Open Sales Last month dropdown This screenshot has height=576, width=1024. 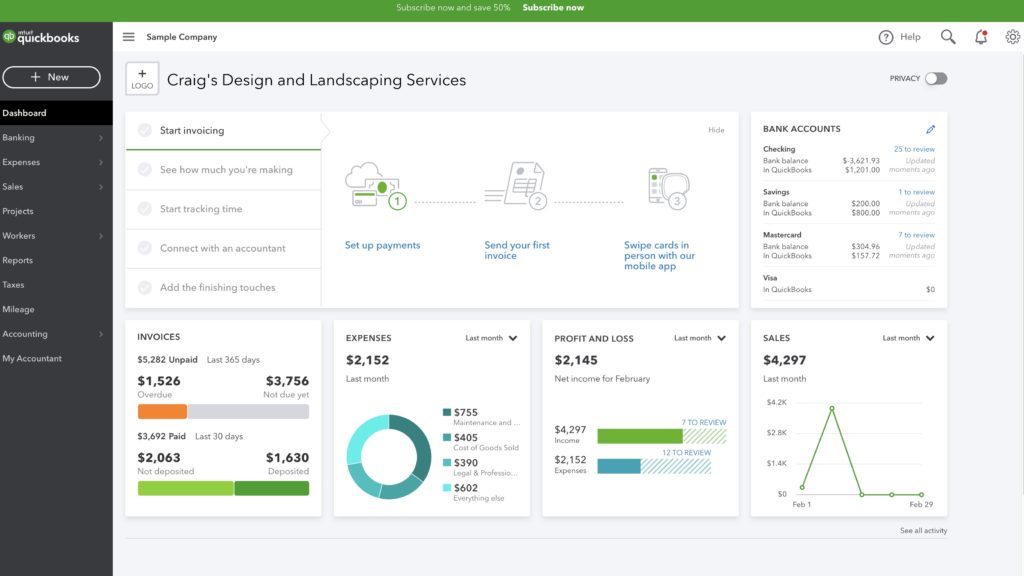click(908, 338)
